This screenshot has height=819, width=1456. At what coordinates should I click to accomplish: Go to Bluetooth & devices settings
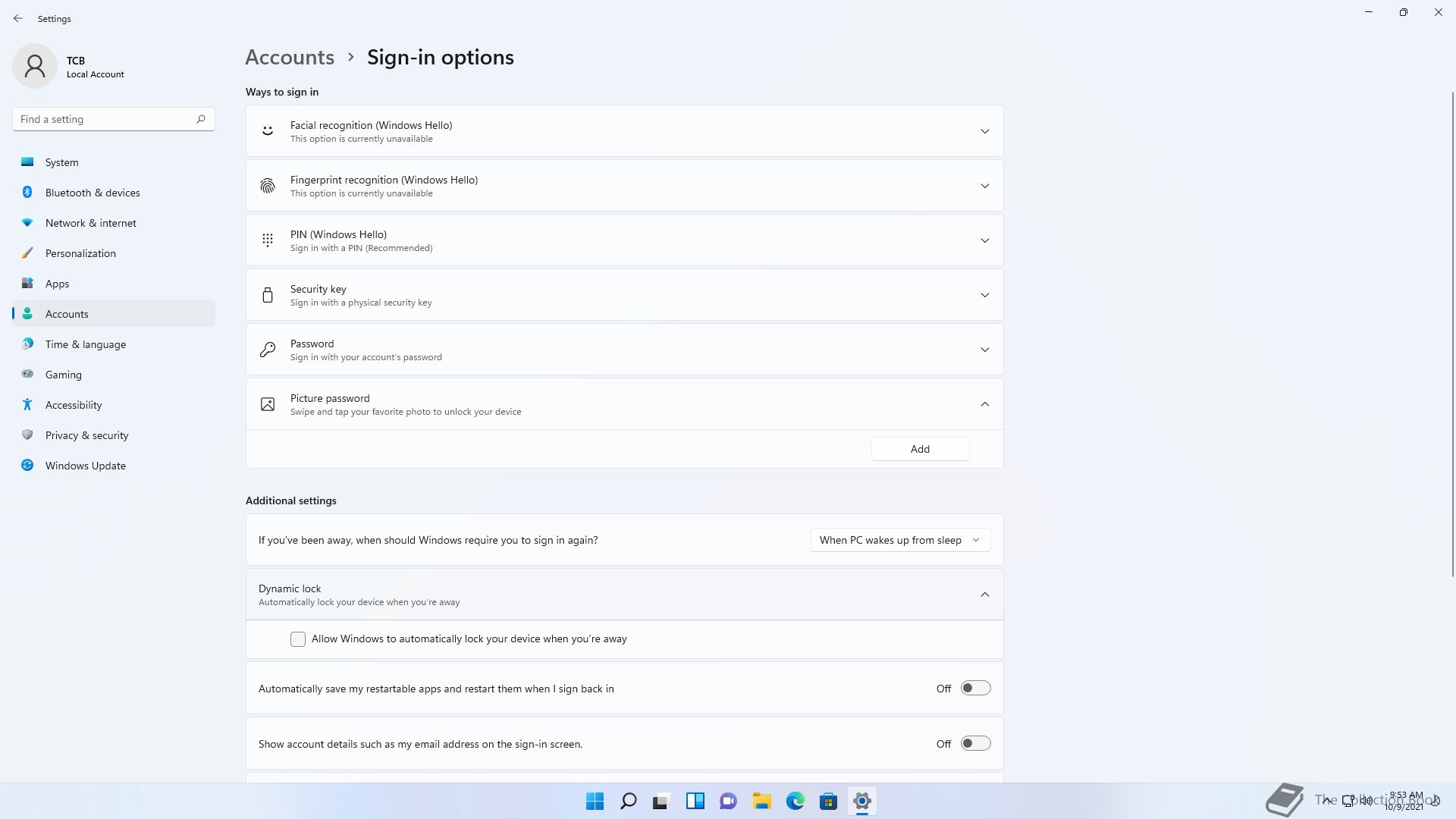point(114,193)
